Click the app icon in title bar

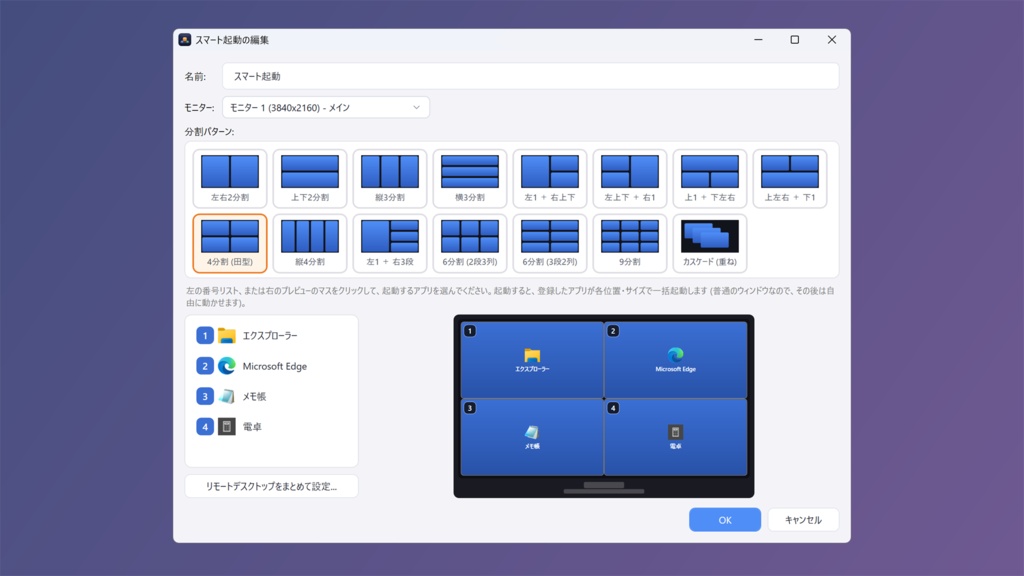(185, 40)
